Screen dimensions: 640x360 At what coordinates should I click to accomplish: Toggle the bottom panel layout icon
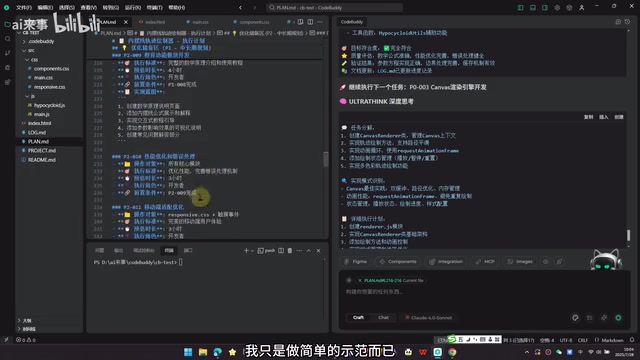click(533, 7)
